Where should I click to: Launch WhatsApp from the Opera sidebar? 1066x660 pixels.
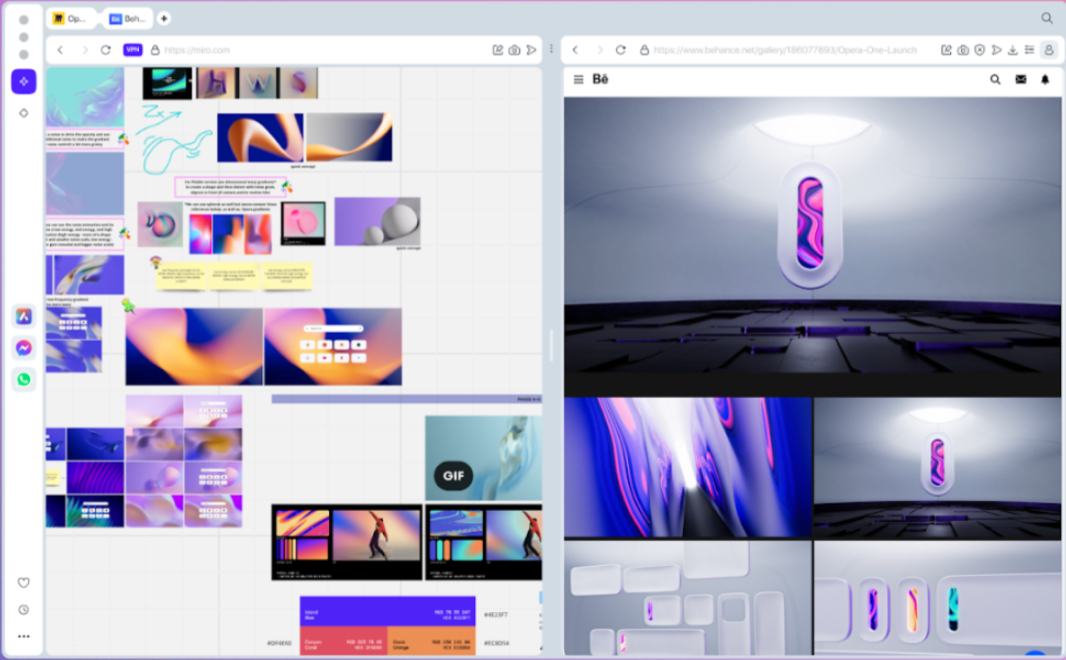coord(22,379)
